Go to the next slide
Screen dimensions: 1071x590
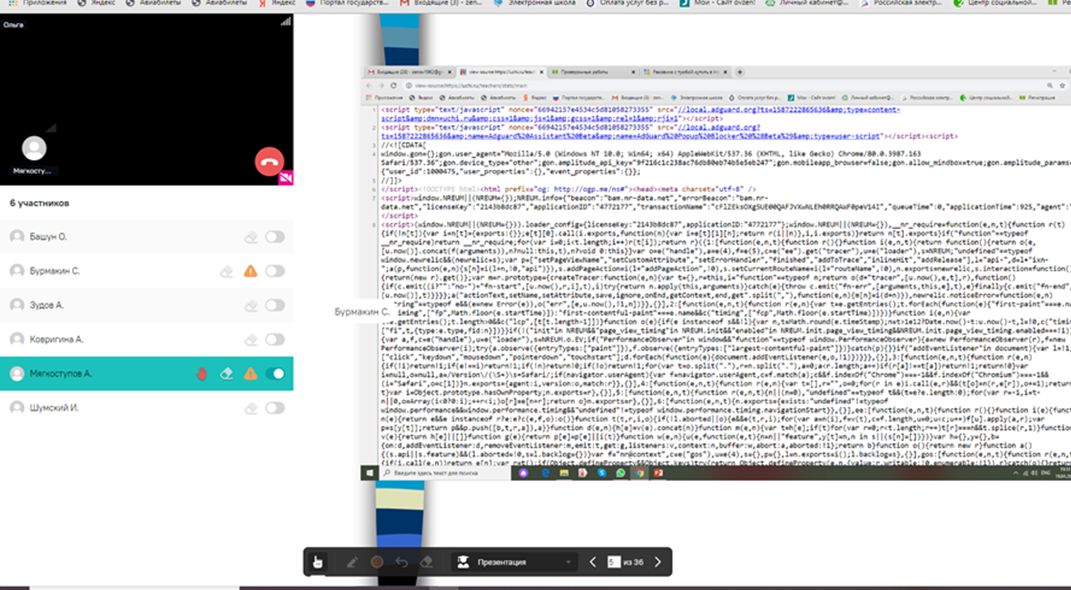tap(658, 562)
